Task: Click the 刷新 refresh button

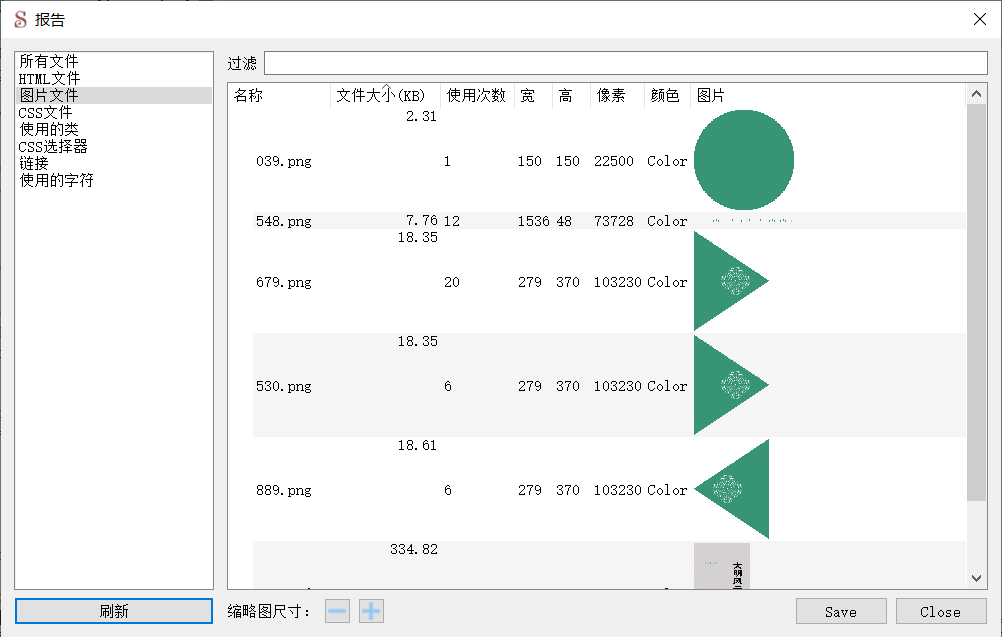Action: [x=113, y=611]
